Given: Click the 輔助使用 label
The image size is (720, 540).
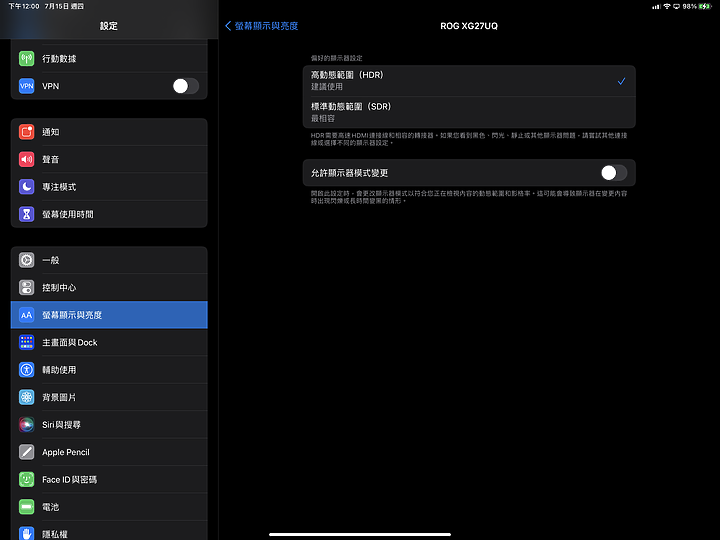Looking at the screenshot, I should point(59,370).
